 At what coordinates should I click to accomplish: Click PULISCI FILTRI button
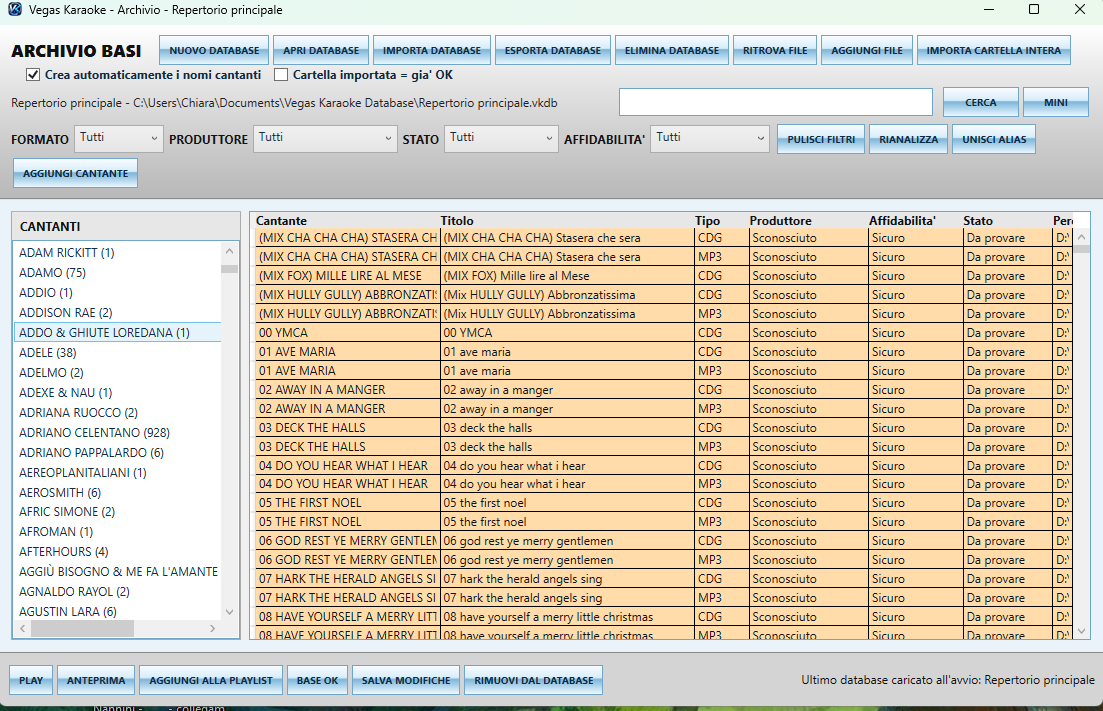pos(821,139)
